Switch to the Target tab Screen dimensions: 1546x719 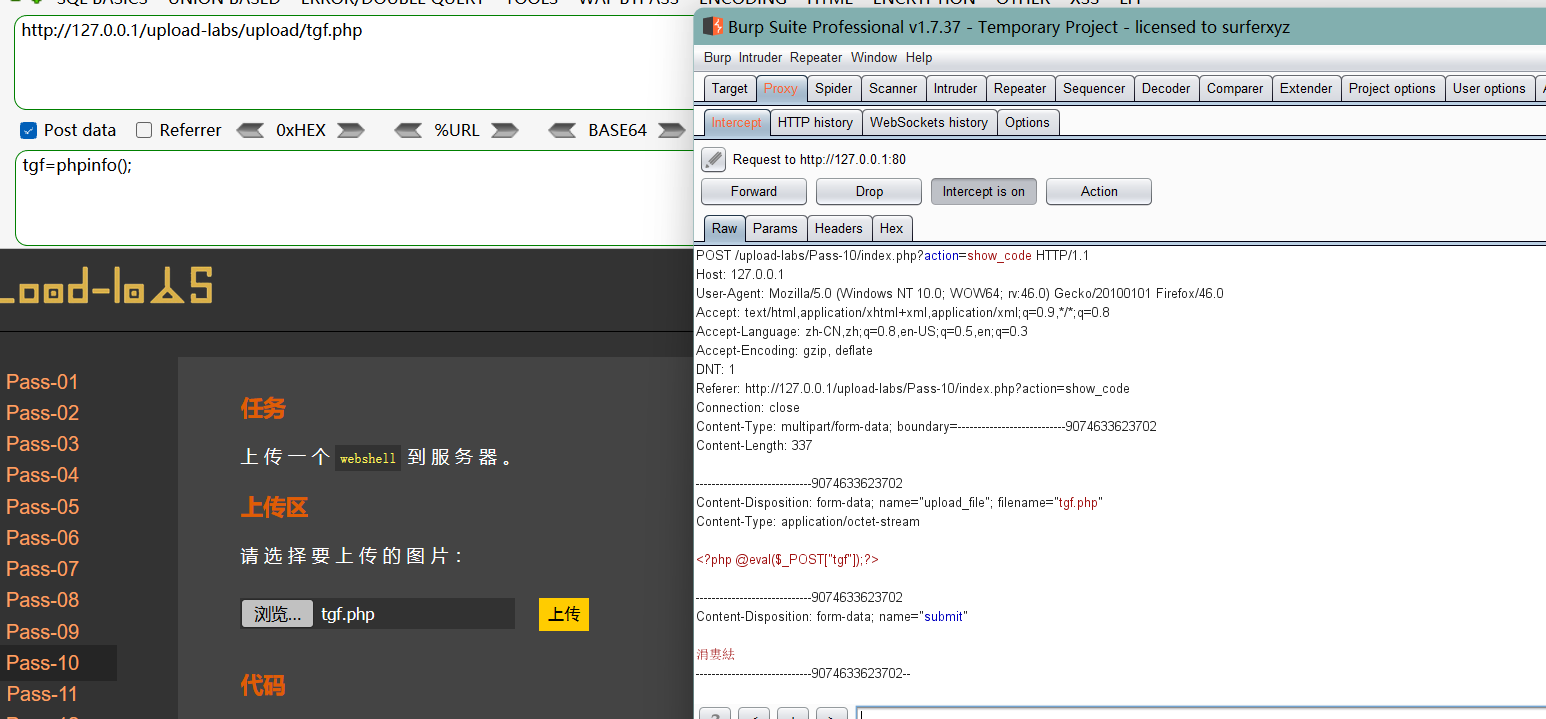(x=730, y=88)
